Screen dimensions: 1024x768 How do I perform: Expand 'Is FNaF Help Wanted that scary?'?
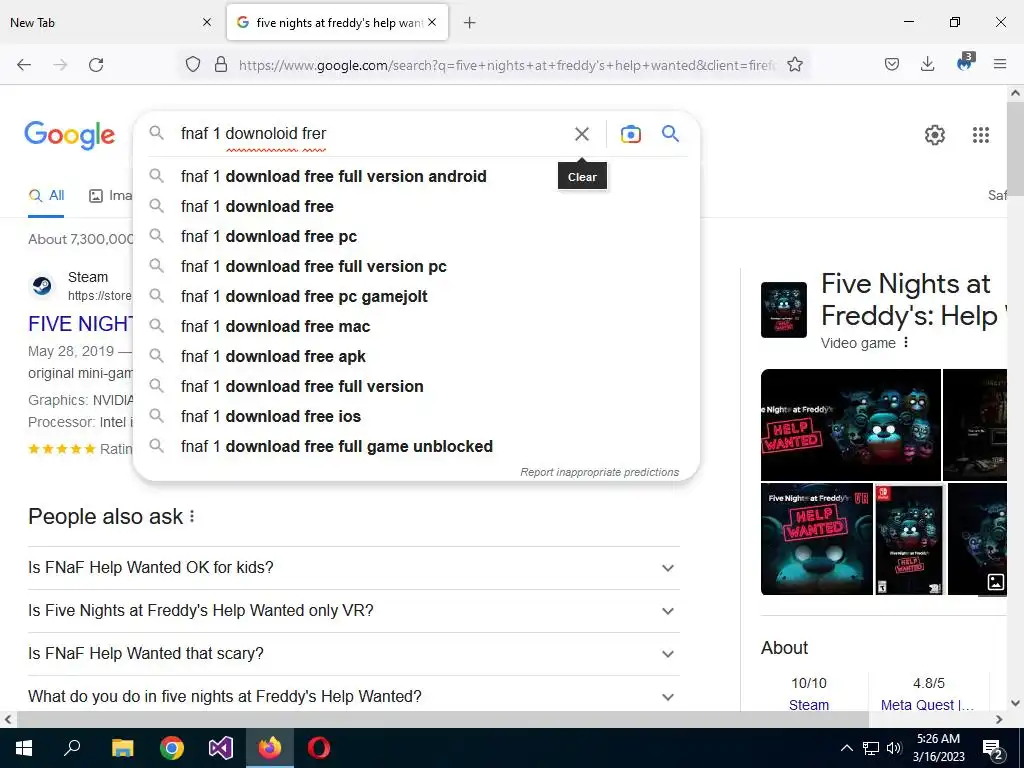[x=354, y=654]
